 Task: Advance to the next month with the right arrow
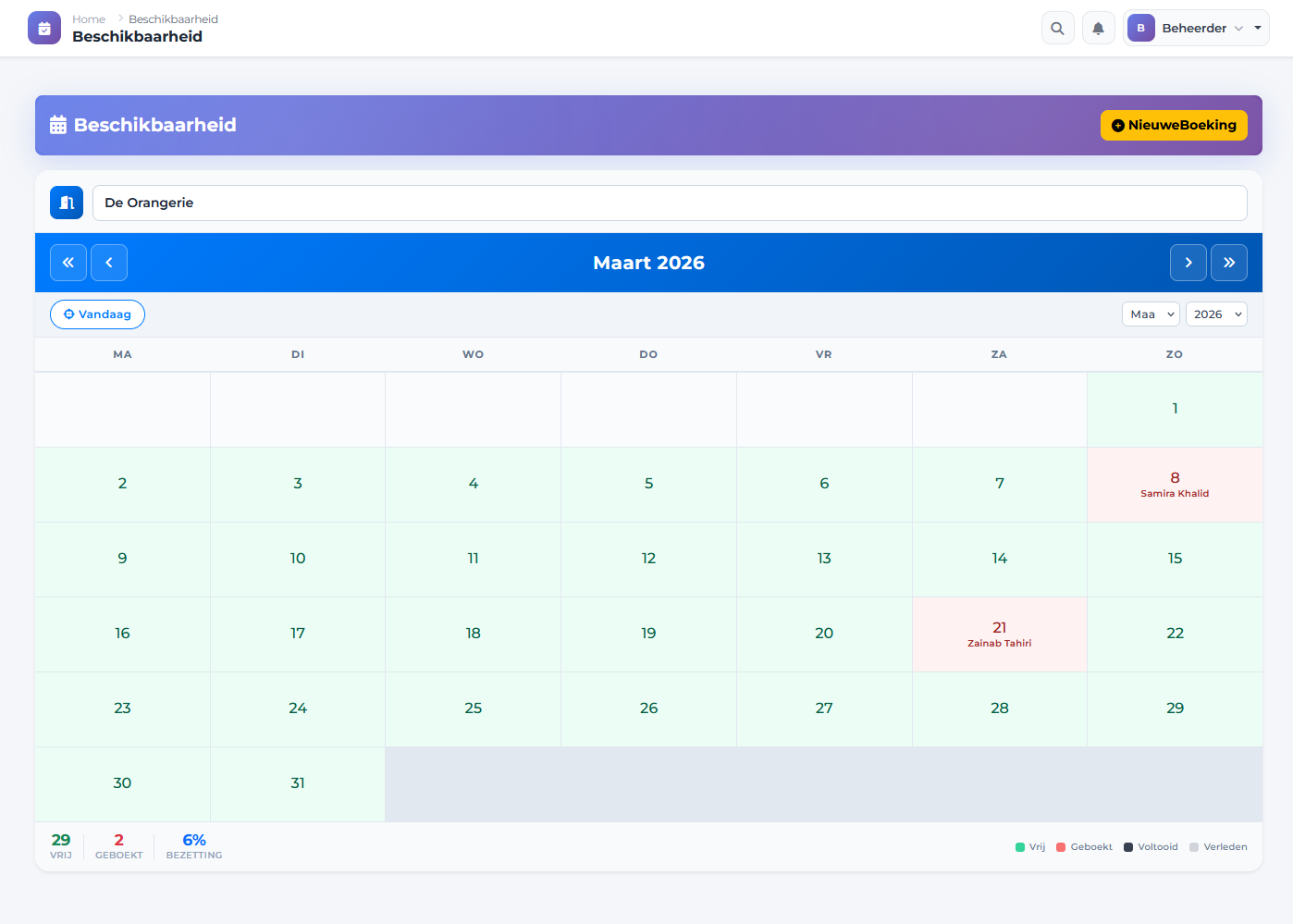coord(1188,263)
